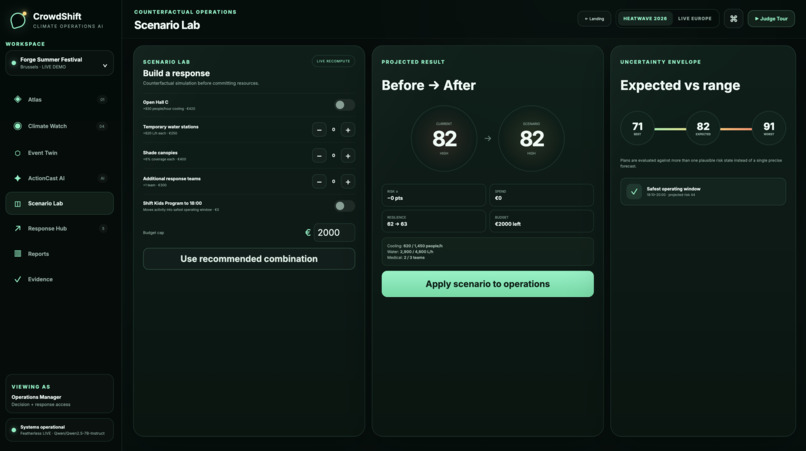The height and width of the screenshot is (451, 806).
Task: Apply scenario to operations
Action: click(487, 284)
